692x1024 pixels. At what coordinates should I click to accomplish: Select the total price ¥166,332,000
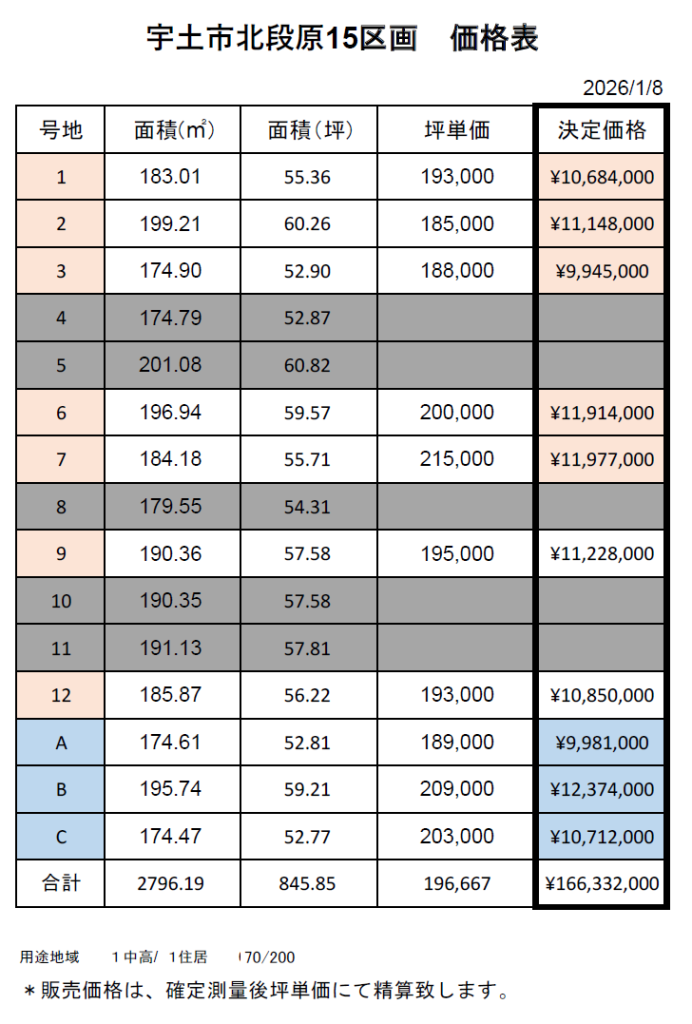coord(601,884)
